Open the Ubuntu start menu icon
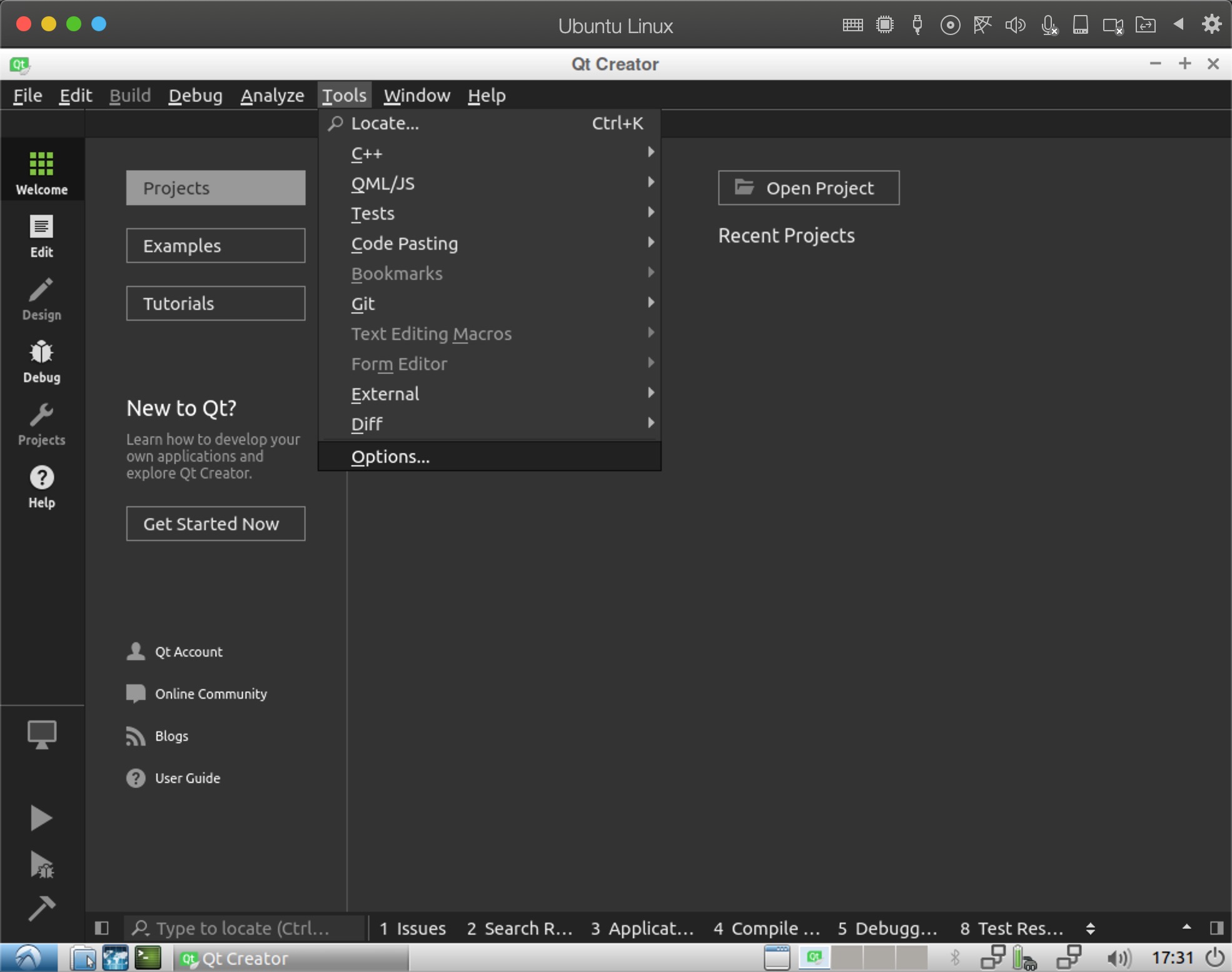This screenshot has width=1232, height=972. click(x=28, y=958)
